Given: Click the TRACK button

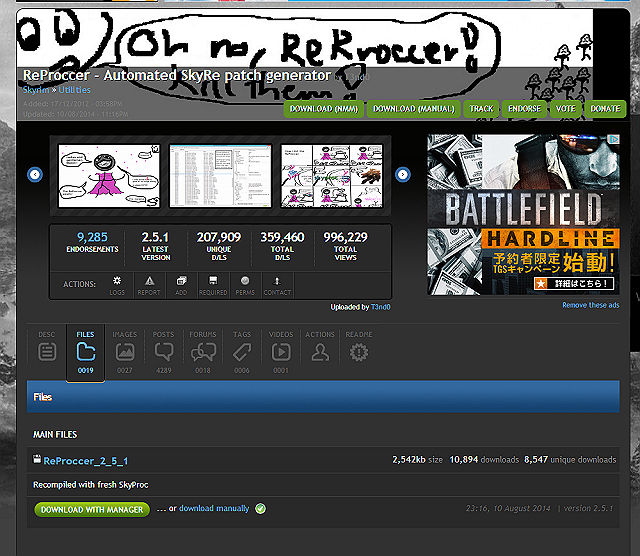Looking at the screenshot, I should 481,109.
